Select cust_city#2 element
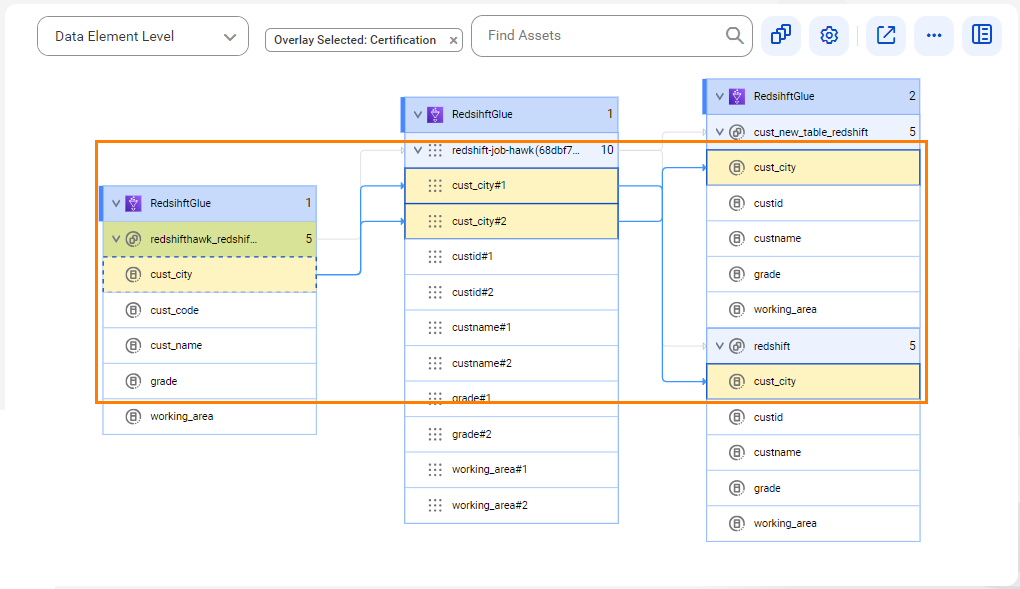The image size is (1020, 589). (511, 221)
